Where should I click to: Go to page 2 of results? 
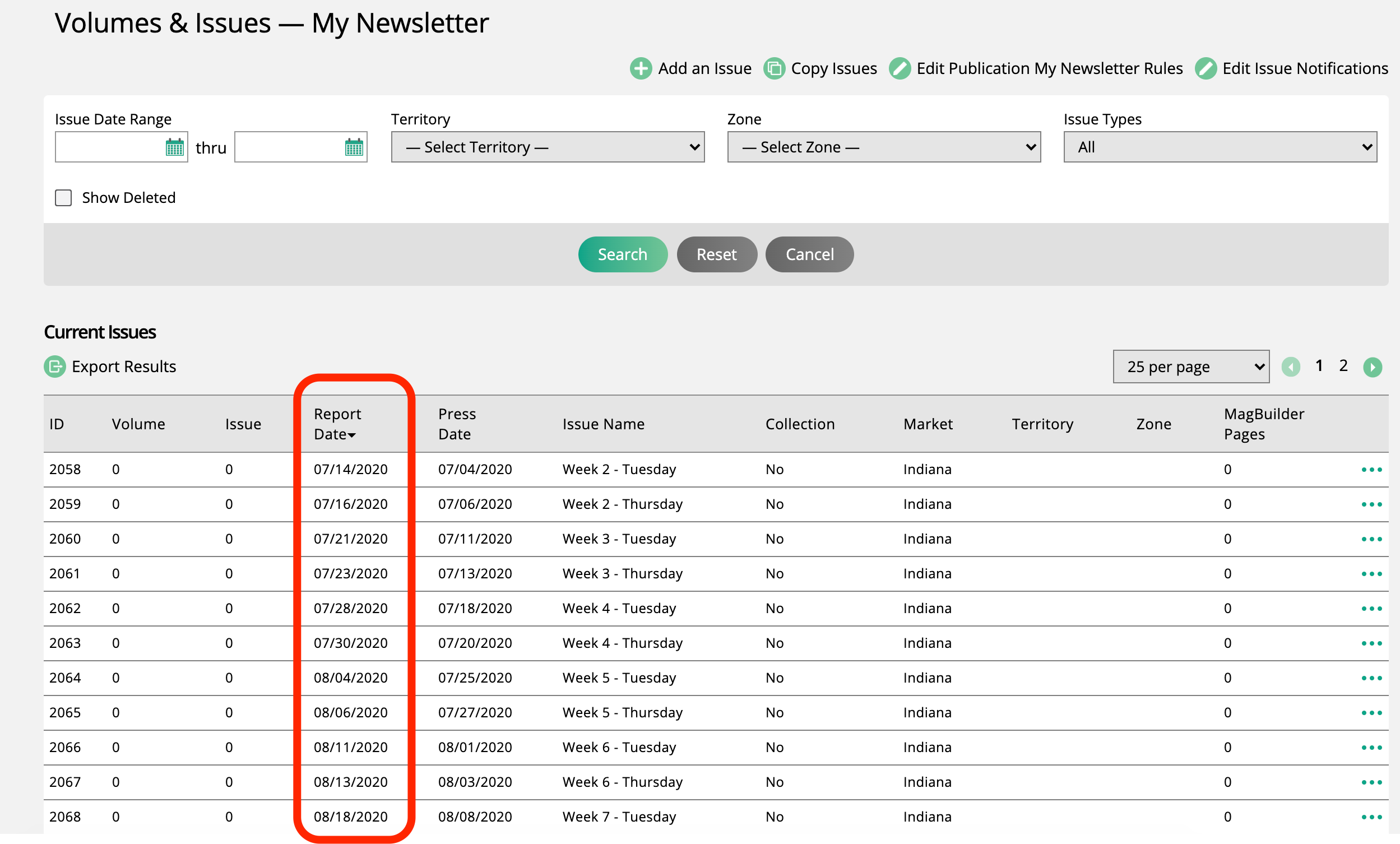pyautogui.click(x=1343, y=365)
